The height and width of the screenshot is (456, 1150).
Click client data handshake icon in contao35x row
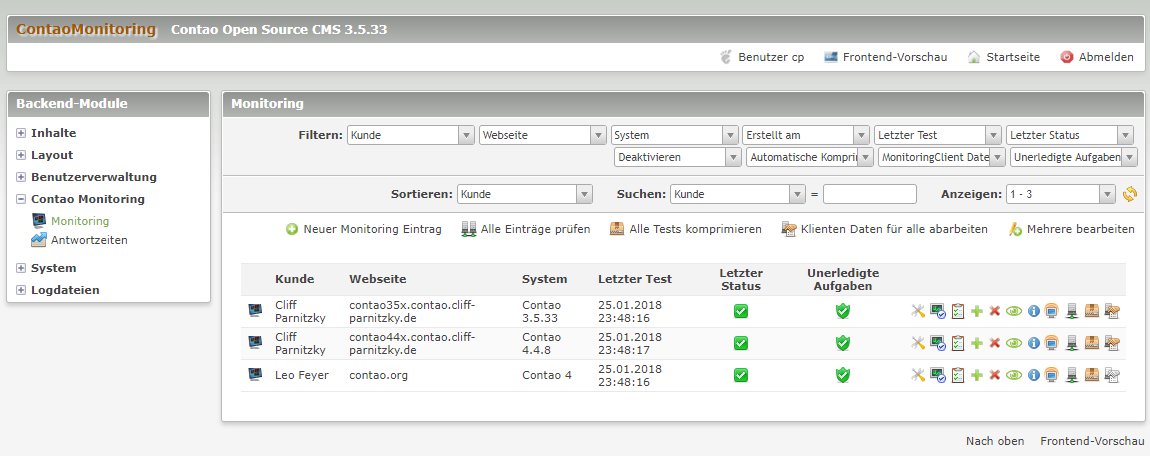(x=1112, y=311)
